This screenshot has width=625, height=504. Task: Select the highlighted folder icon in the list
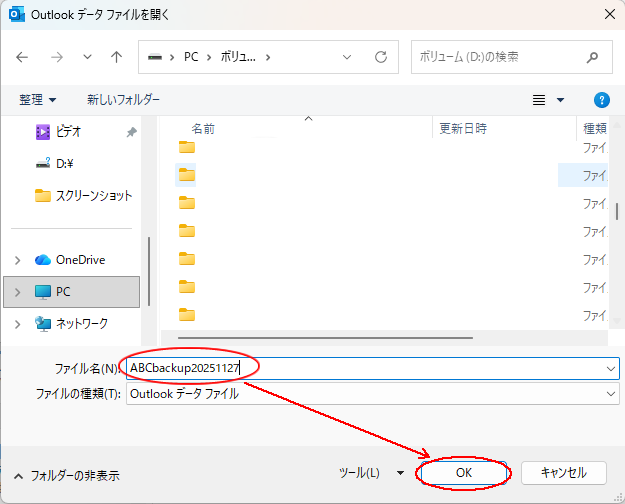187,175
